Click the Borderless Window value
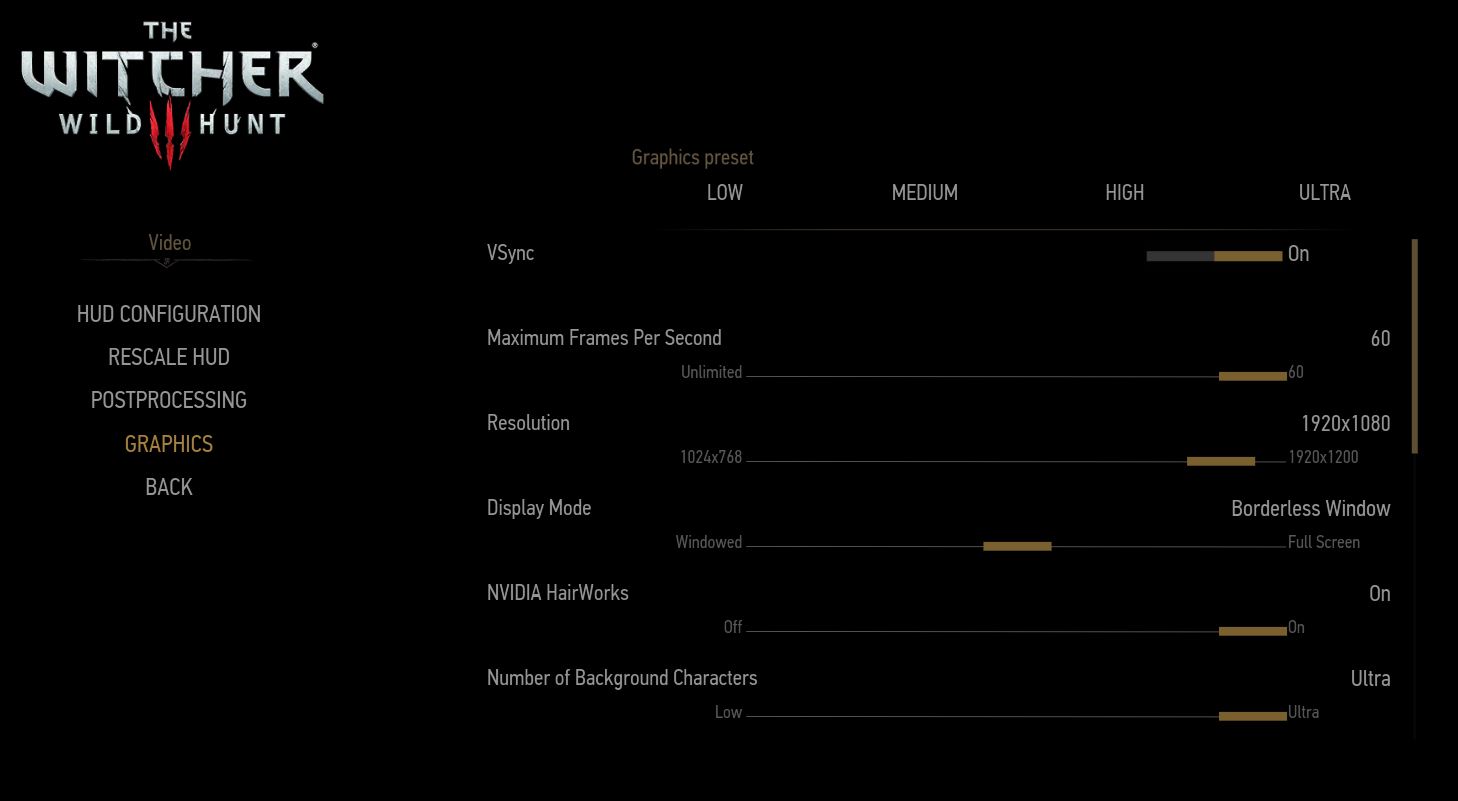Image resolution: width=1458 pixels, height=801 pixels. point(1311,508)
